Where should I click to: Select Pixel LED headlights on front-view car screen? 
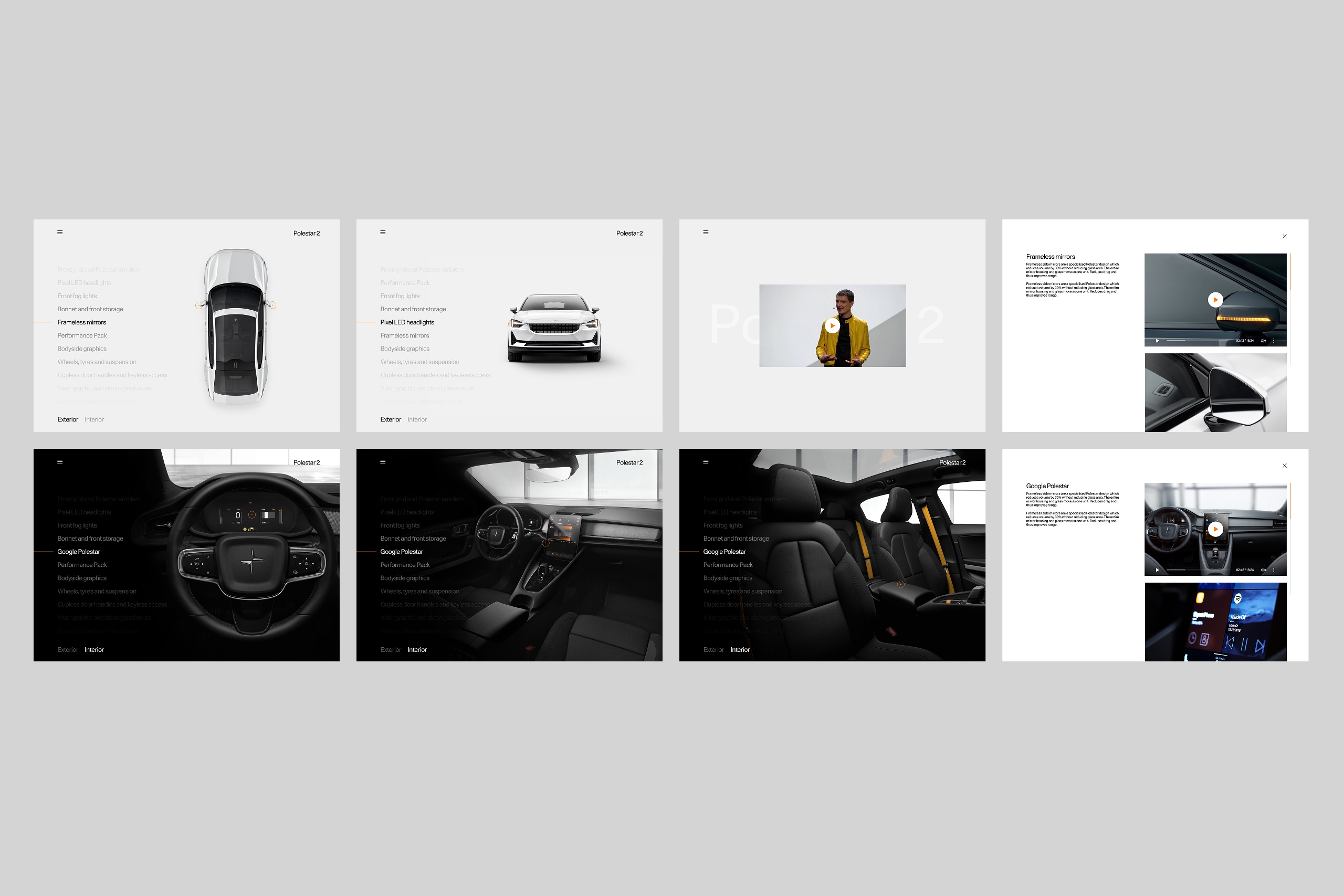(407, 322)
